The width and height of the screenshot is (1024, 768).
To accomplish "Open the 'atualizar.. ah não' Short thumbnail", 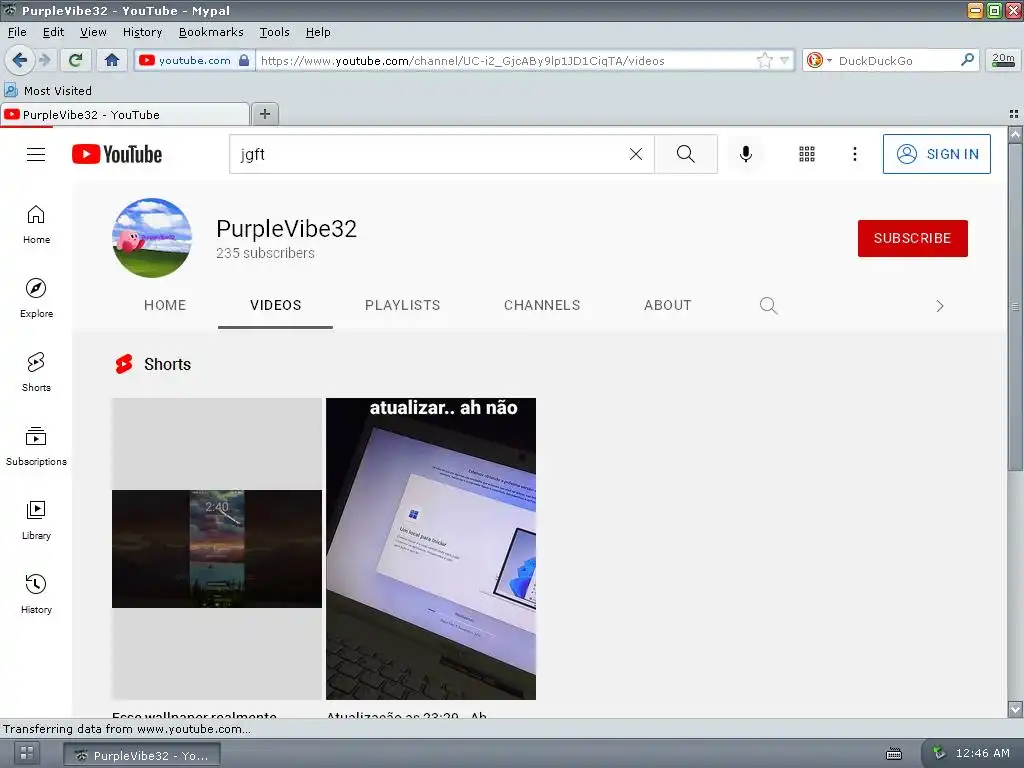I will pyautogui.click(x=431, y=549).
